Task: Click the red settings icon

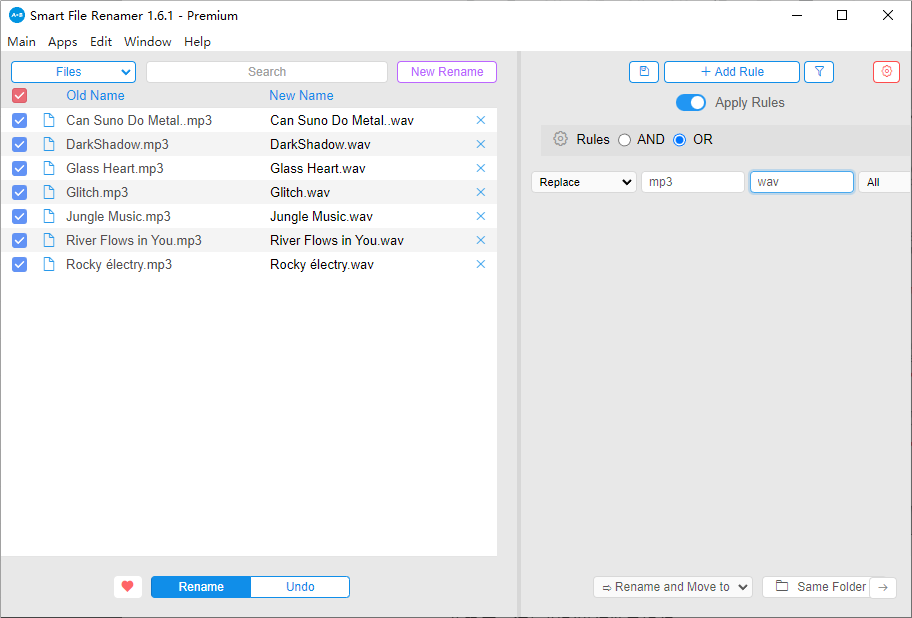Action: [886, 72]
